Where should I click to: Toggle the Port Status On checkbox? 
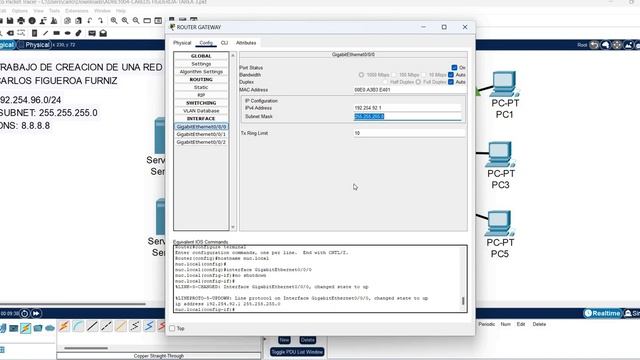tap(454, 67)
